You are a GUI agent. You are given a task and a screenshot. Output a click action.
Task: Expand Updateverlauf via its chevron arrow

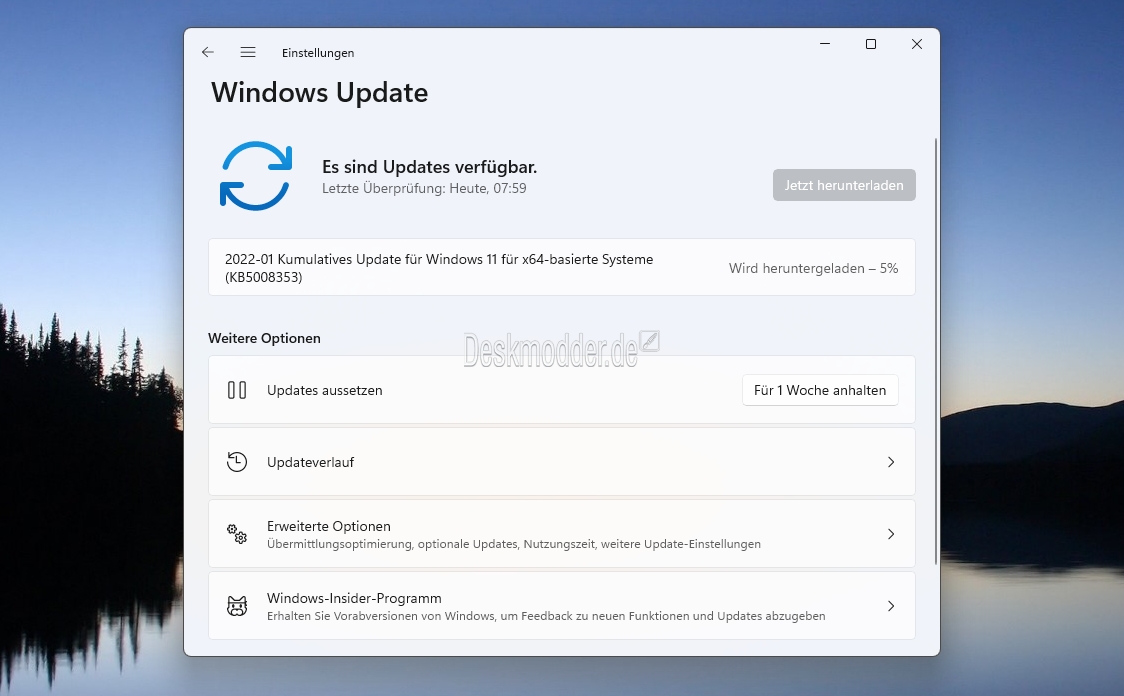pyautogui.click(x=891, y=462)
